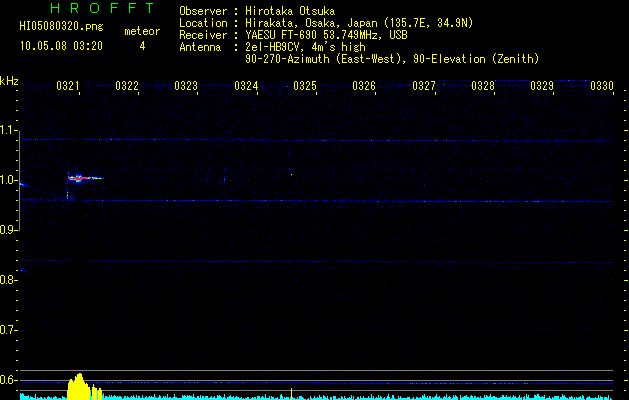Click the 1.0 frequency axis label
Viewport: 629px width, 400px height.
[9, 180]
